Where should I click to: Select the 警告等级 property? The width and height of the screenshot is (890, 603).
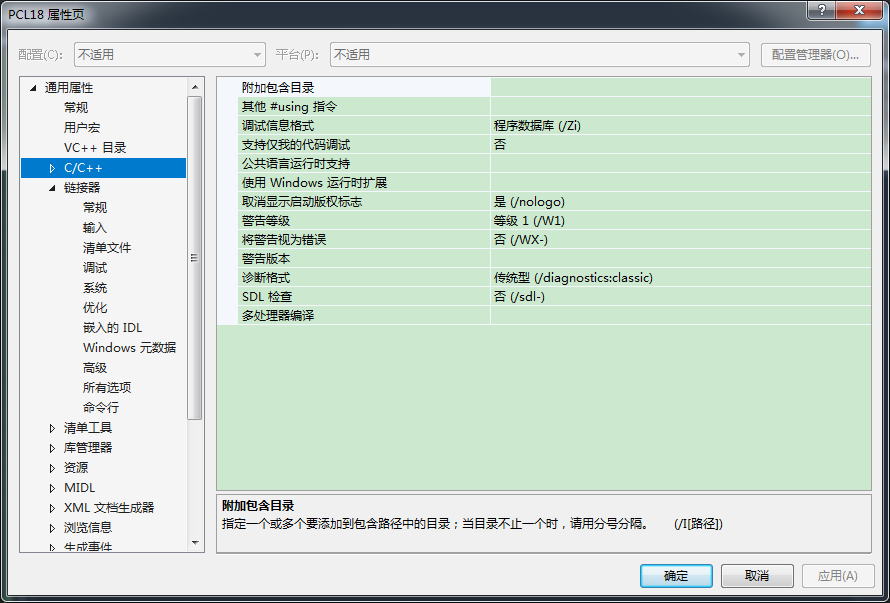click(x=364, y=221)
